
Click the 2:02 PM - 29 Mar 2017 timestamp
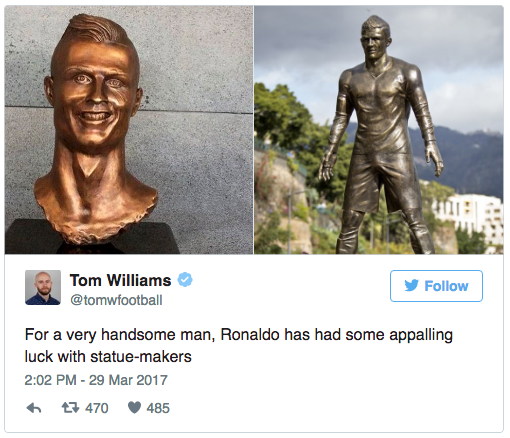click(96, 380)
